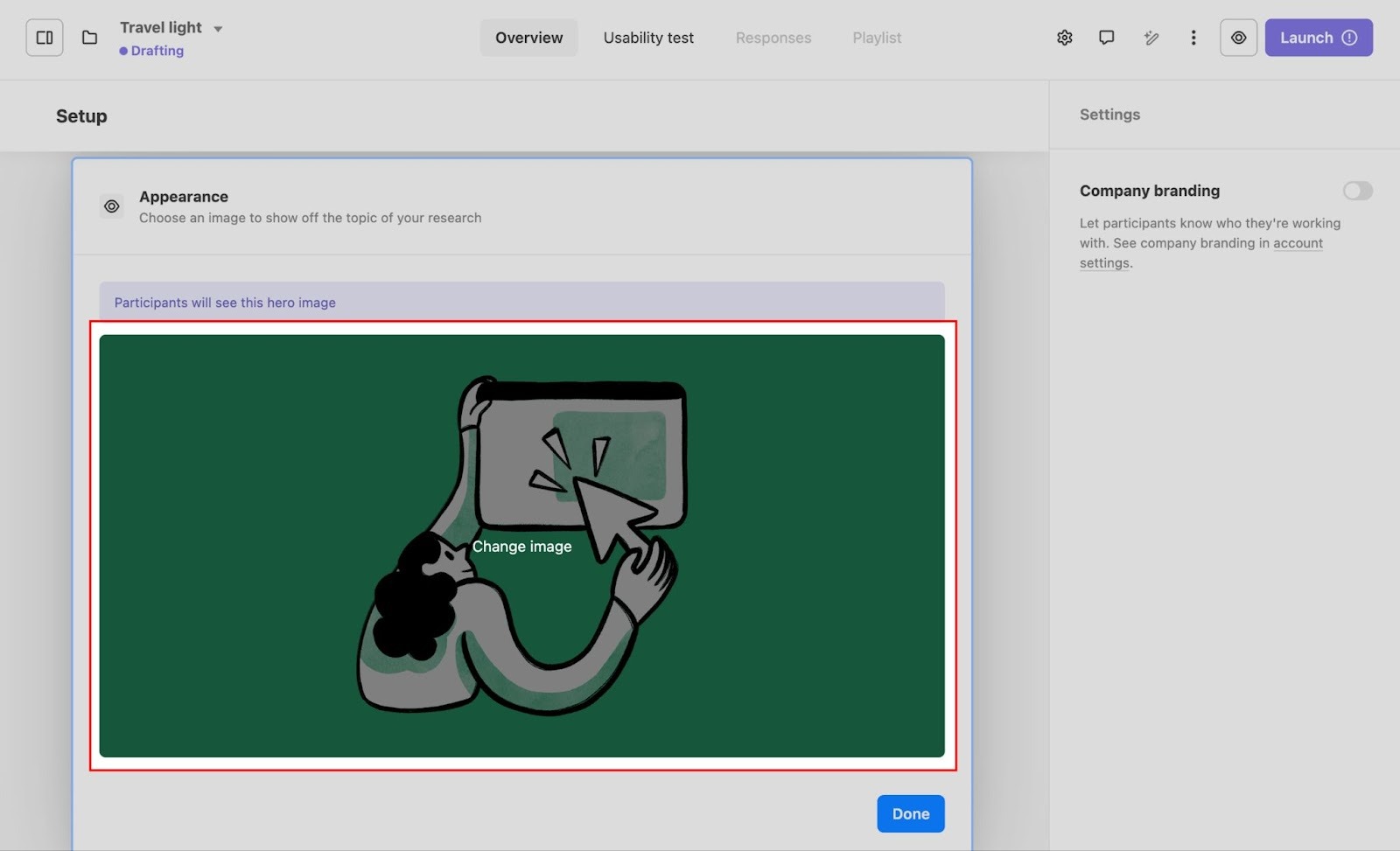
Task: Click the Drafting status label
Action: point(157,51)
